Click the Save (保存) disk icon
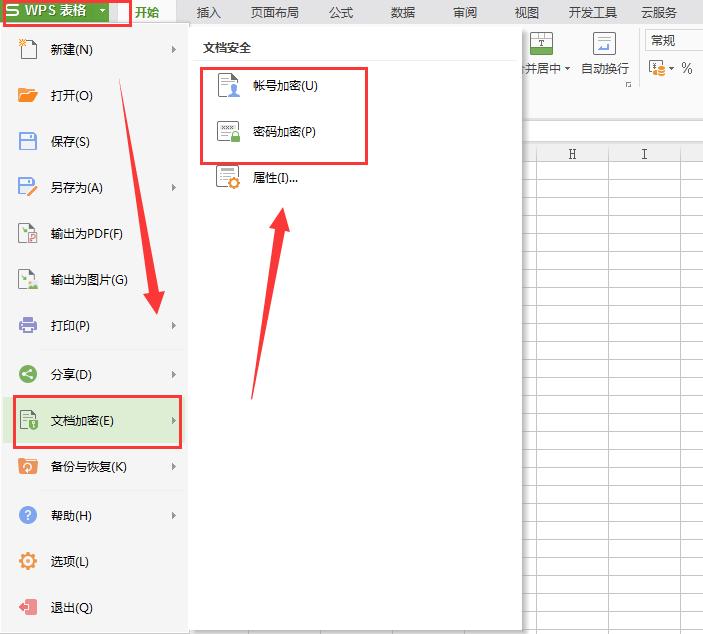Viewport: 703px width, 634px height. (x=28, y=141)
